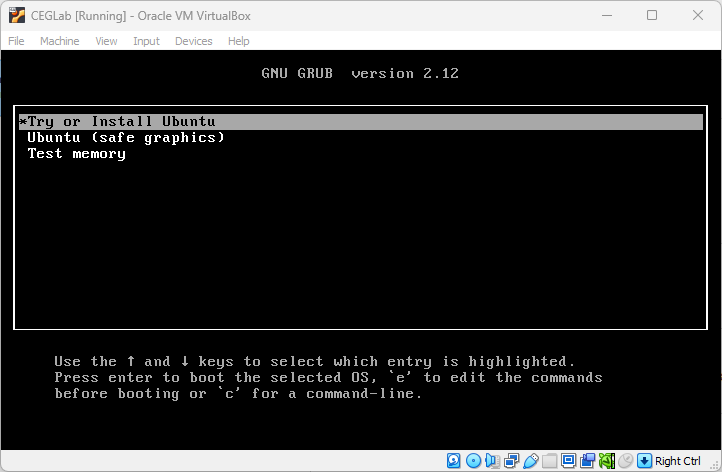This screenshot has width=722, height=472.
Task: Open the recording status icon
Action: (x=588, y=460)
